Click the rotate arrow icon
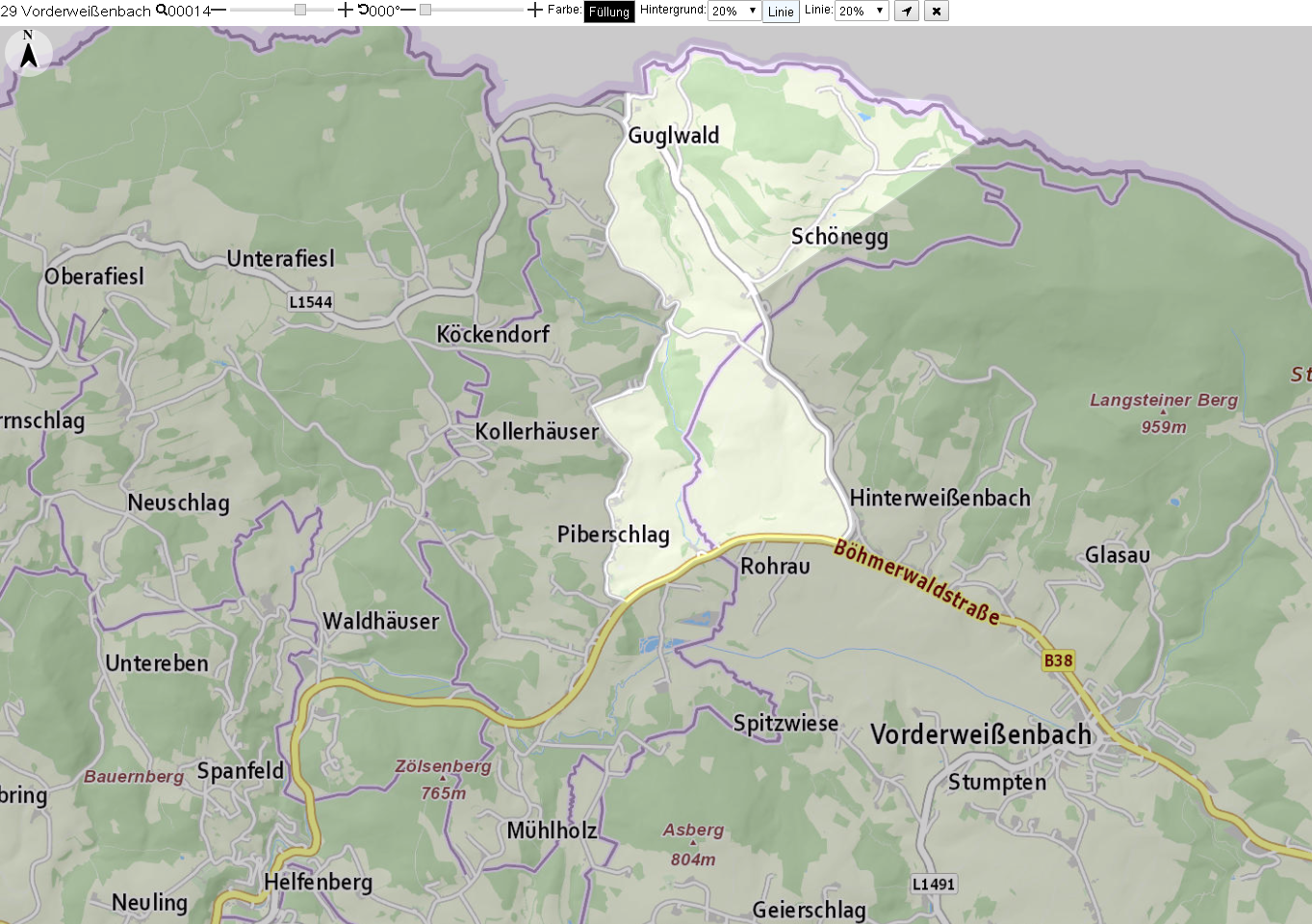 click(363, 10)
